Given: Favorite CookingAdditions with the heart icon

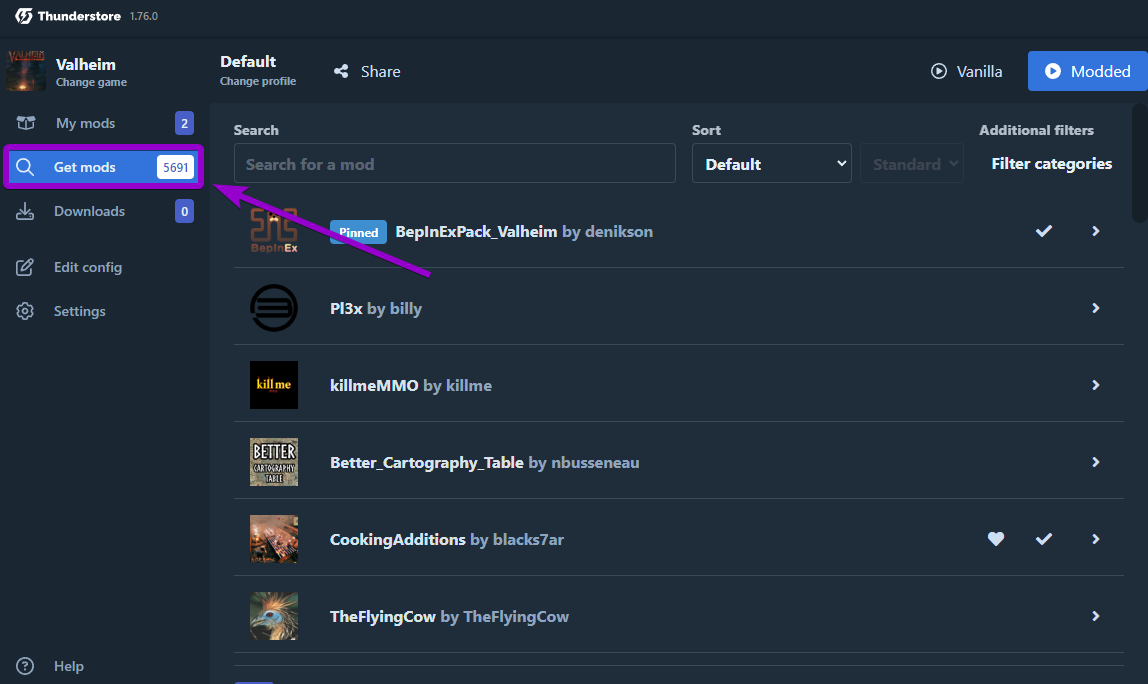Looking at the screenshot, I should (x=995, y=539).
